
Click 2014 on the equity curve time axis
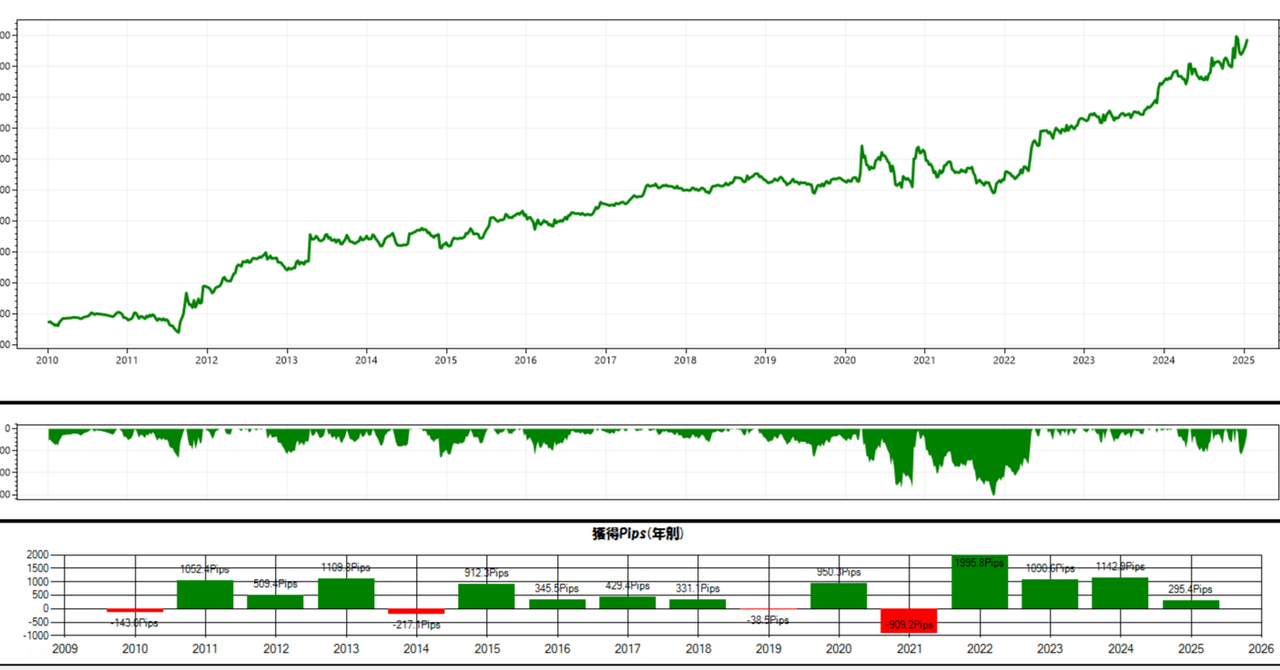point(366,360)
